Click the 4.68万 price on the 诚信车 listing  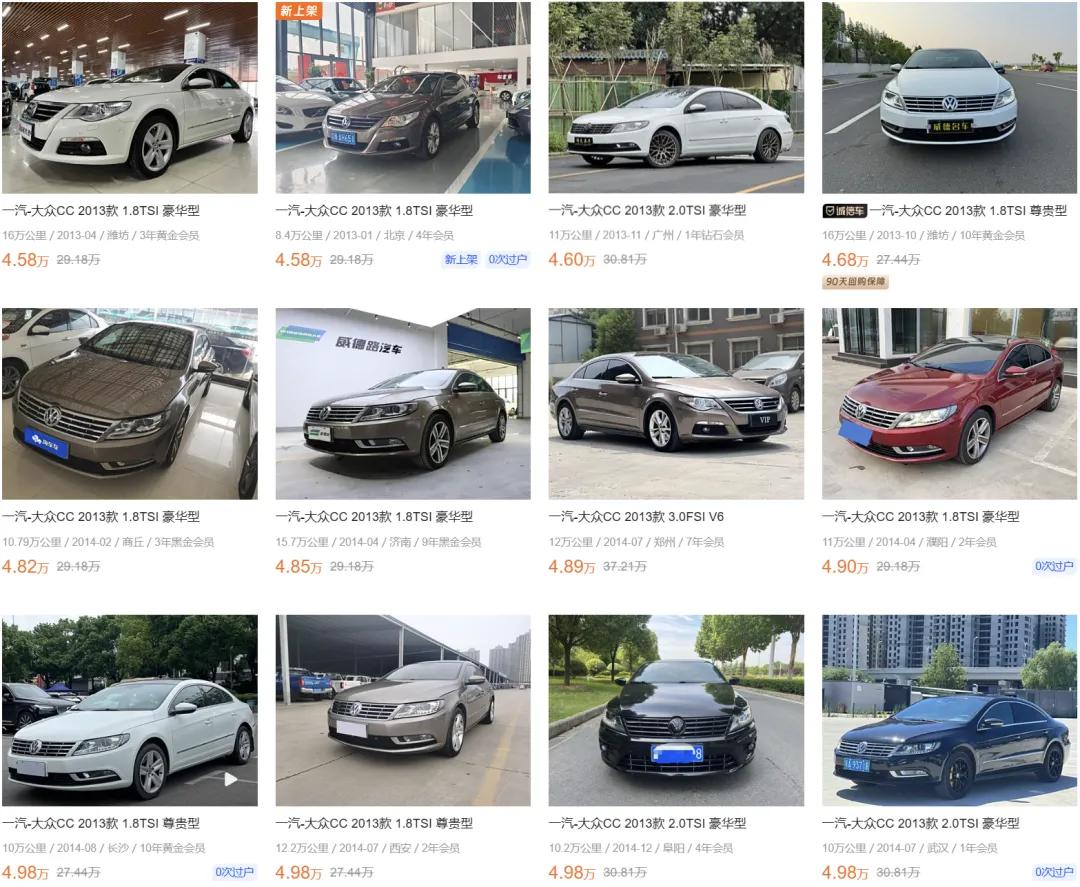(844, 260)
